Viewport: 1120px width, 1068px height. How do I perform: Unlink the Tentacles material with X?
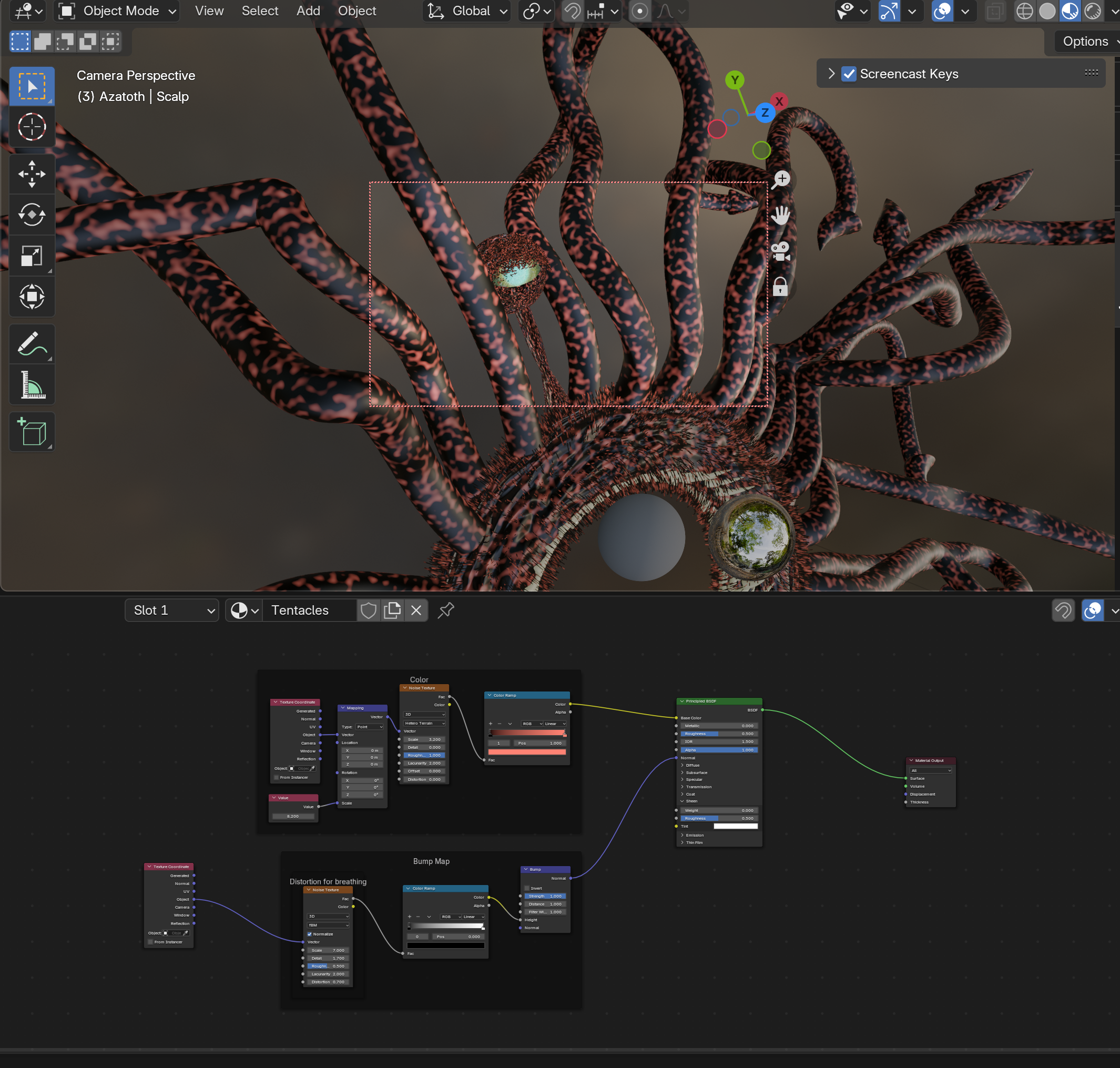click(x=416, y=611)
